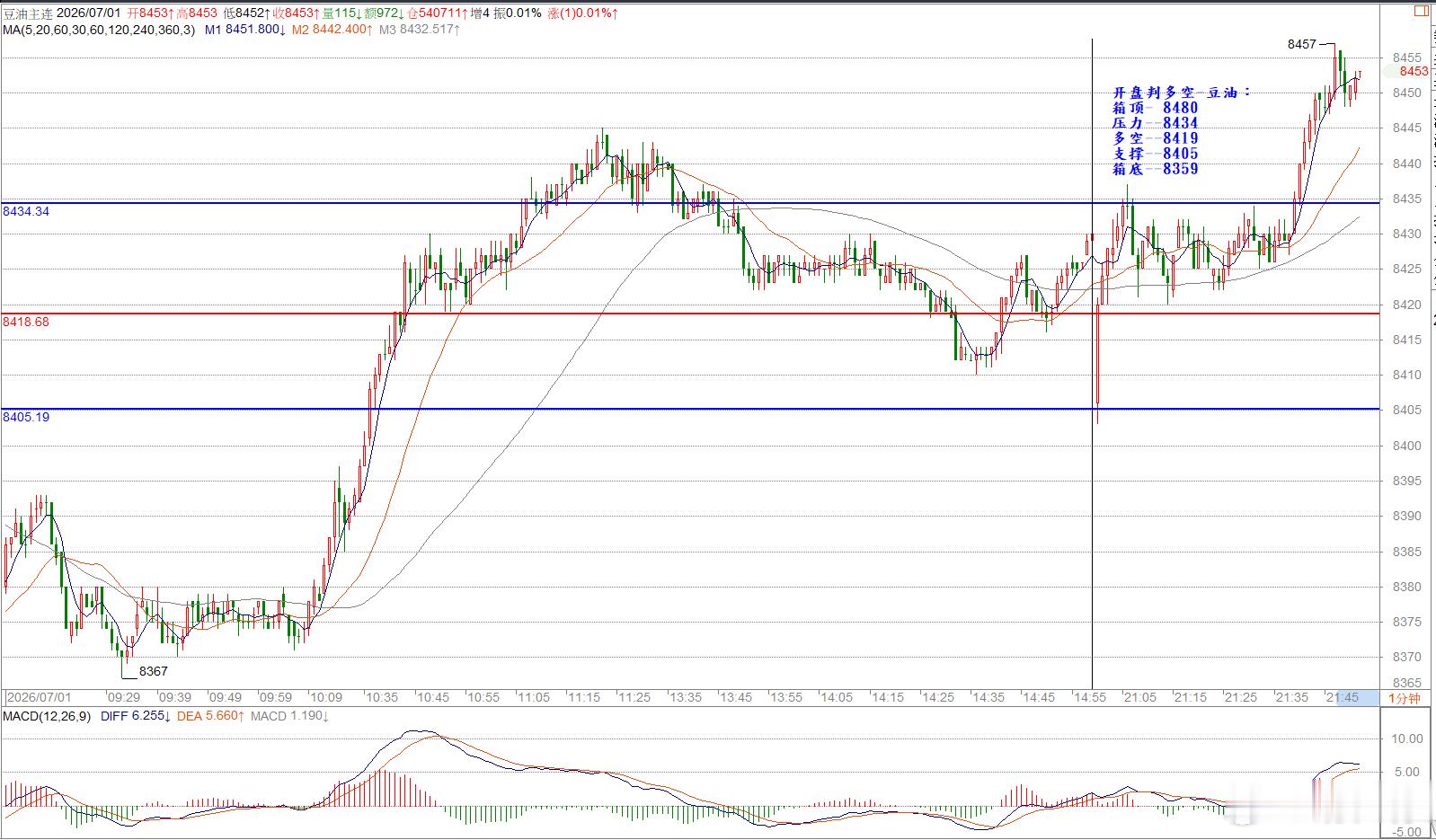Image resolution: width=1436 pixels, height=840 pixels.
Task: Click the highlighted time-axis scroll handle near 21:45
Action: pos(1356,697)
